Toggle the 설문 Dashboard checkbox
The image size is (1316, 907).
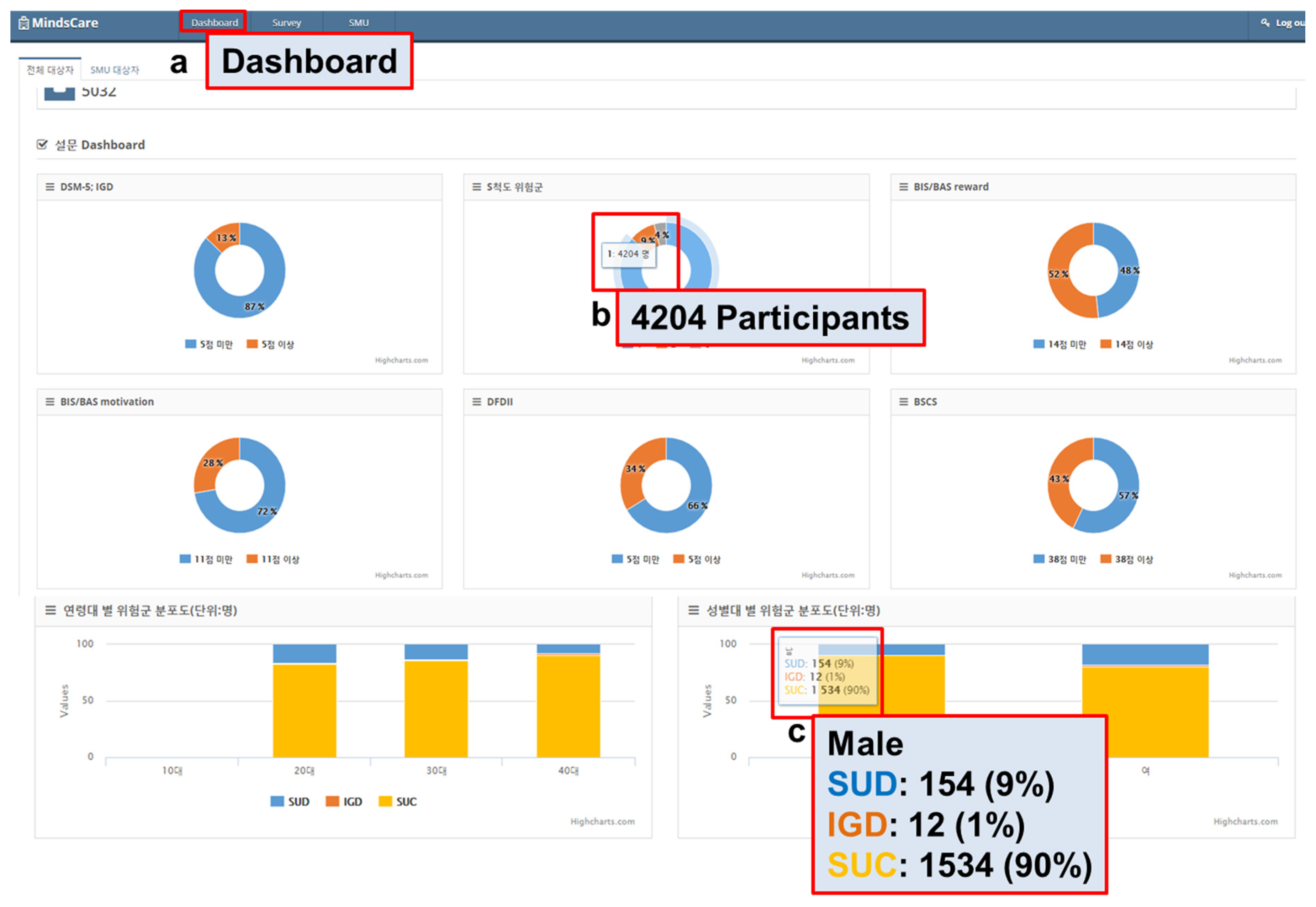pos(42,145)
